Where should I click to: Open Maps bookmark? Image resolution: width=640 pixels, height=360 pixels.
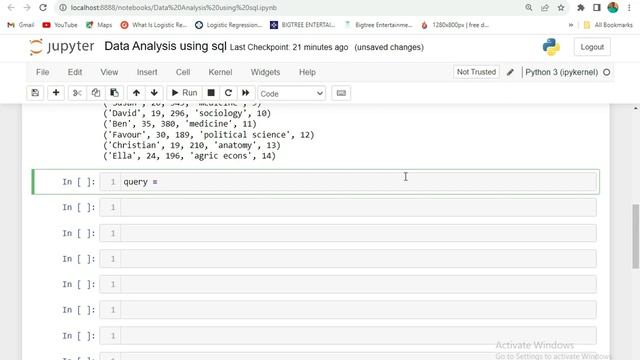(x=99, y=25)
